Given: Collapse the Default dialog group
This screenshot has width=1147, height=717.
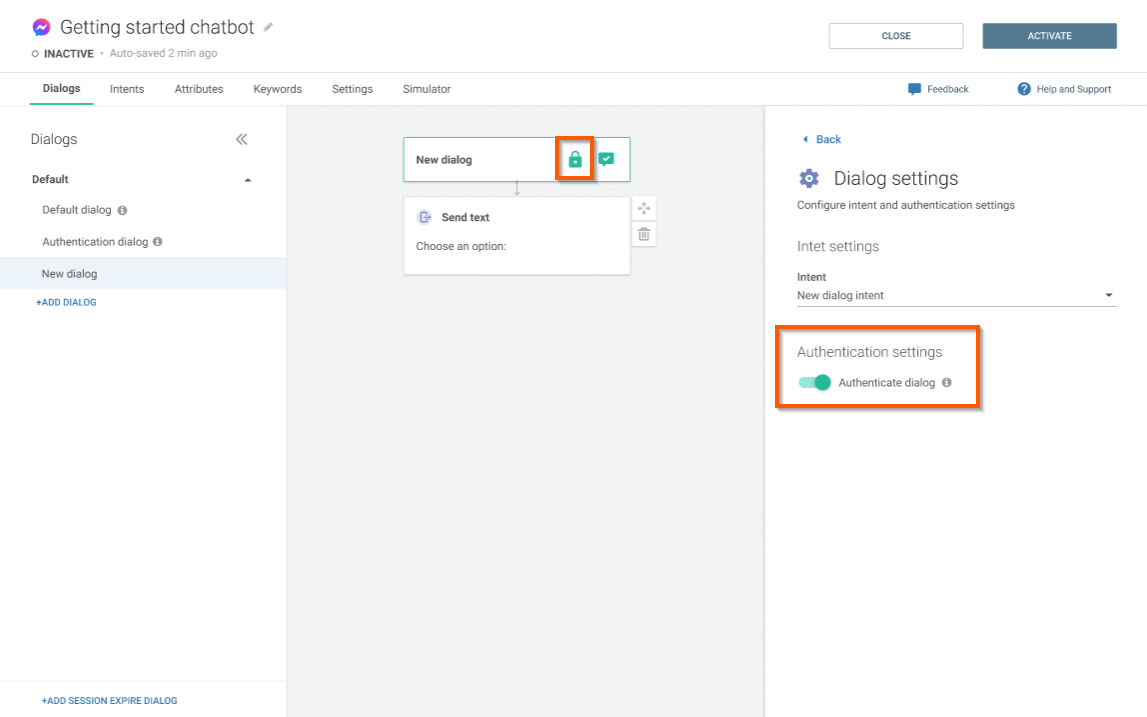Looking at the screenshot, I should click(248, 180).
